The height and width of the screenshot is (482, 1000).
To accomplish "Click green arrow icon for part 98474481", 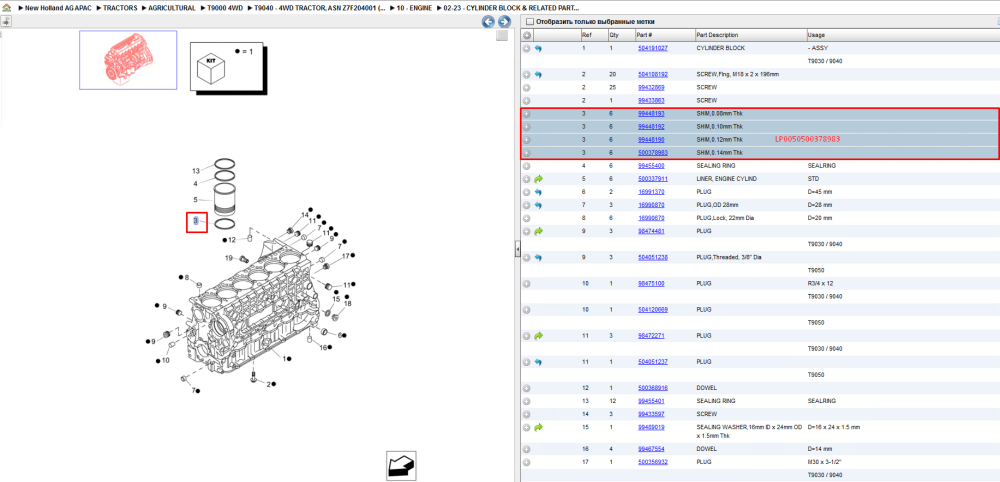I will click(x=538, y=231).
